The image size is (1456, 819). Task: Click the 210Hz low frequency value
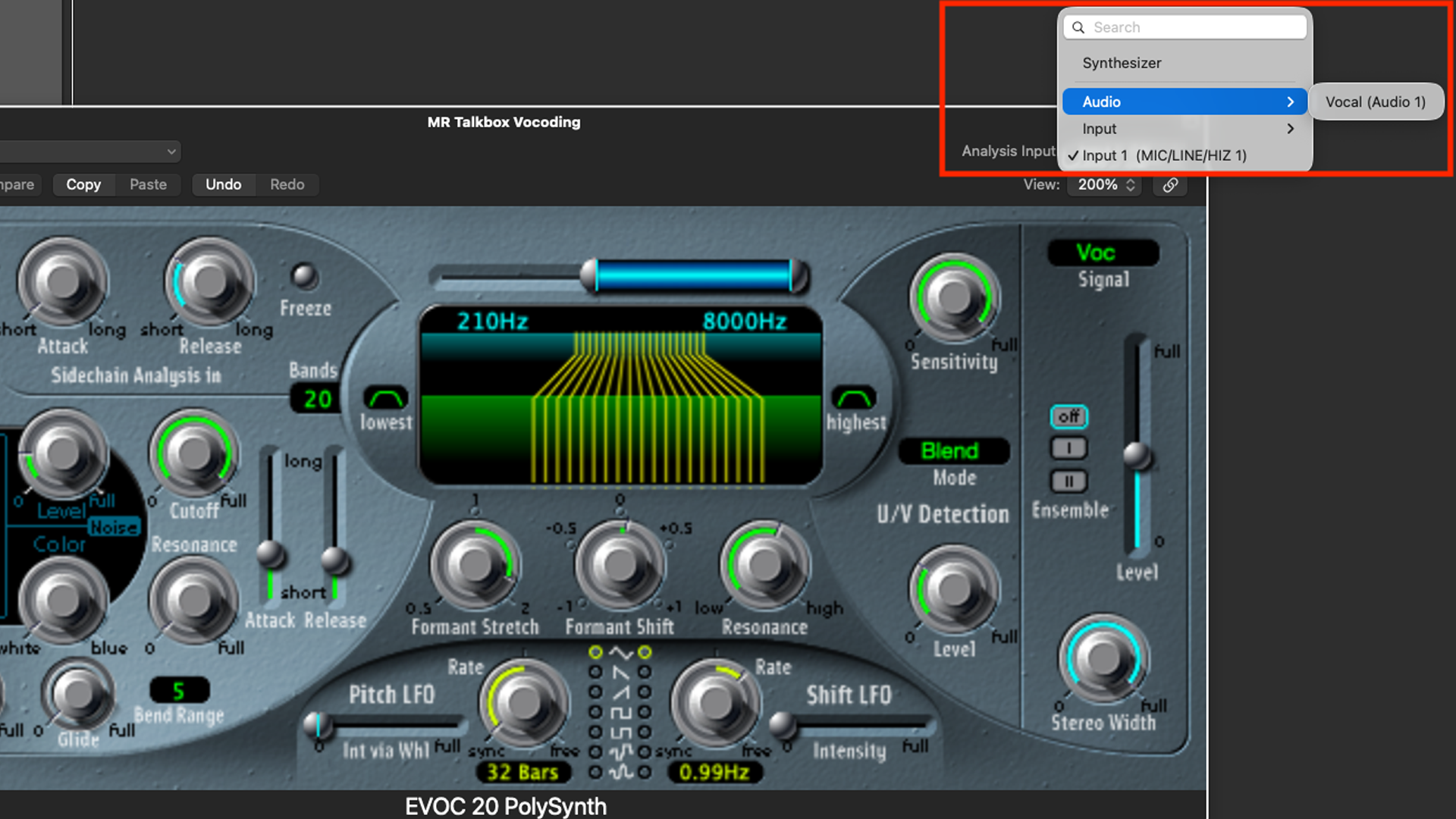[492, 322]
